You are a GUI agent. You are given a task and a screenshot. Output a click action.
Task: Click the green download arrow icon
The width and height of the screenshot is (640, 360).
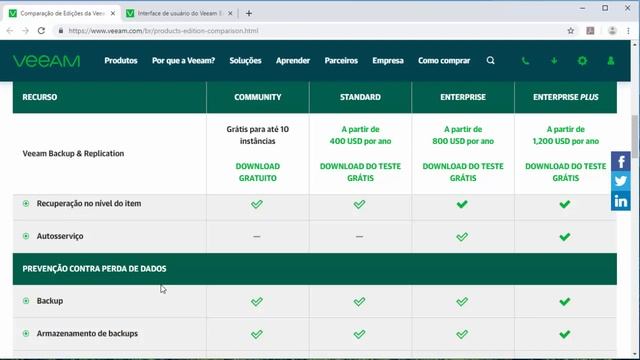tap(554, 61)
